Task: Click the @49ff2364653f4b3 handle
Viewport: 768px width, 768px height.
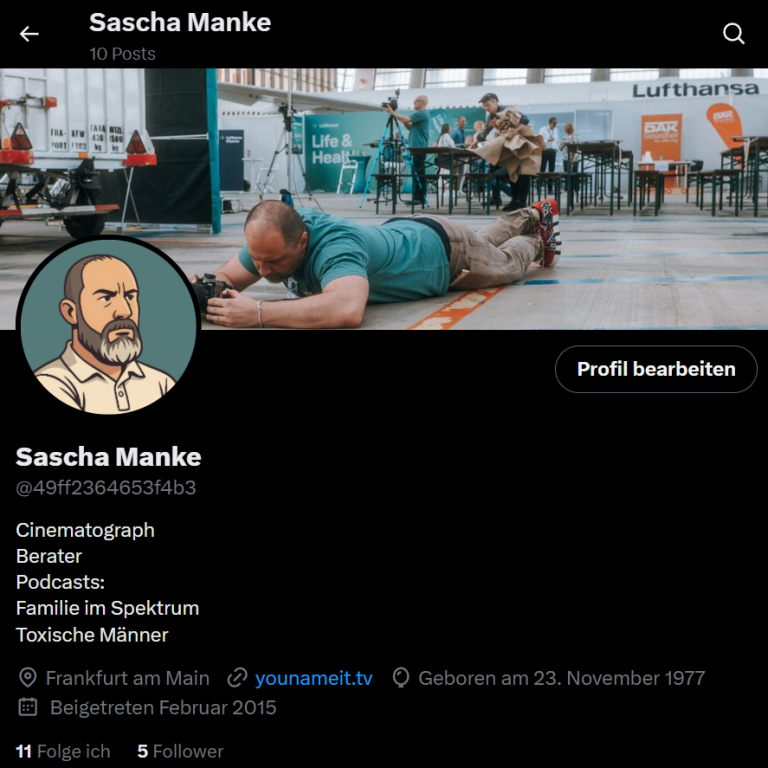Action: coord(106,488)
